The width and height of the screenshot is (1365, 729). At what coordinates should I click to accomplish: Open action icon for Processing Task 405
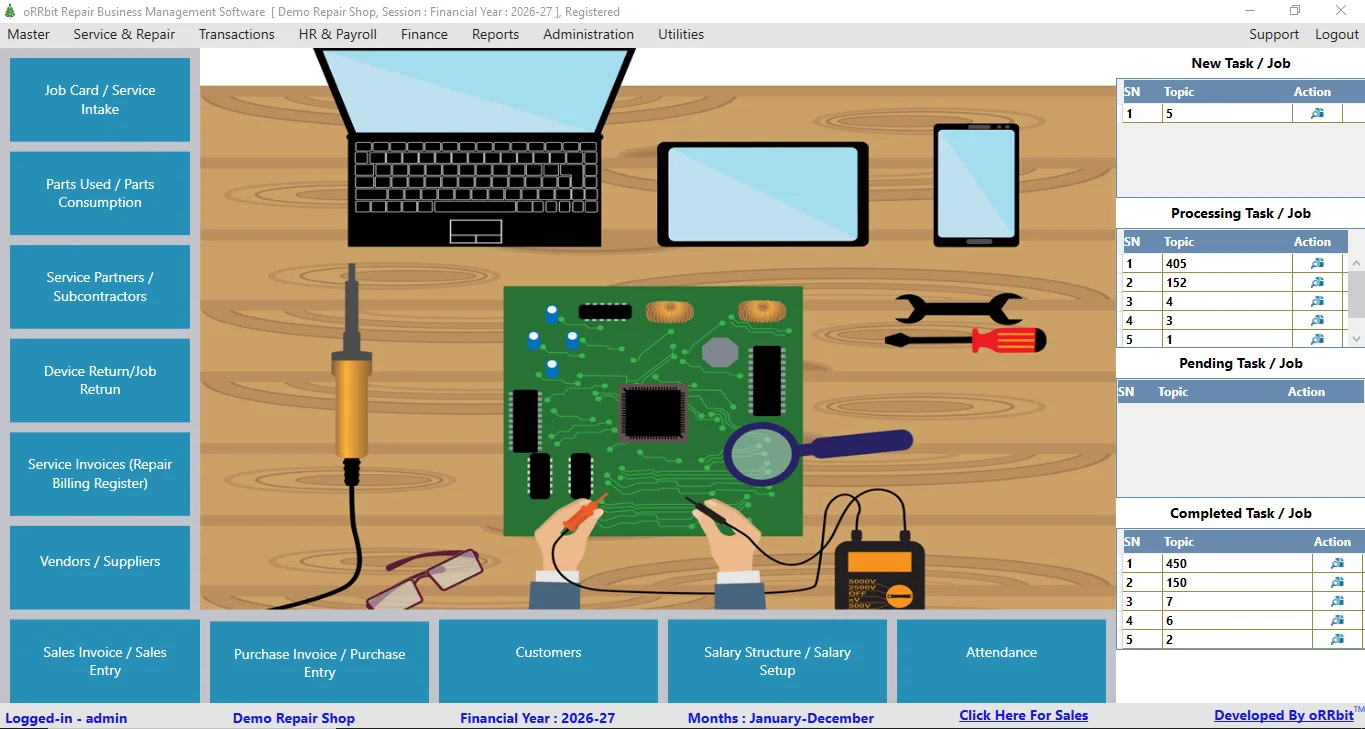pos(1317,263)
